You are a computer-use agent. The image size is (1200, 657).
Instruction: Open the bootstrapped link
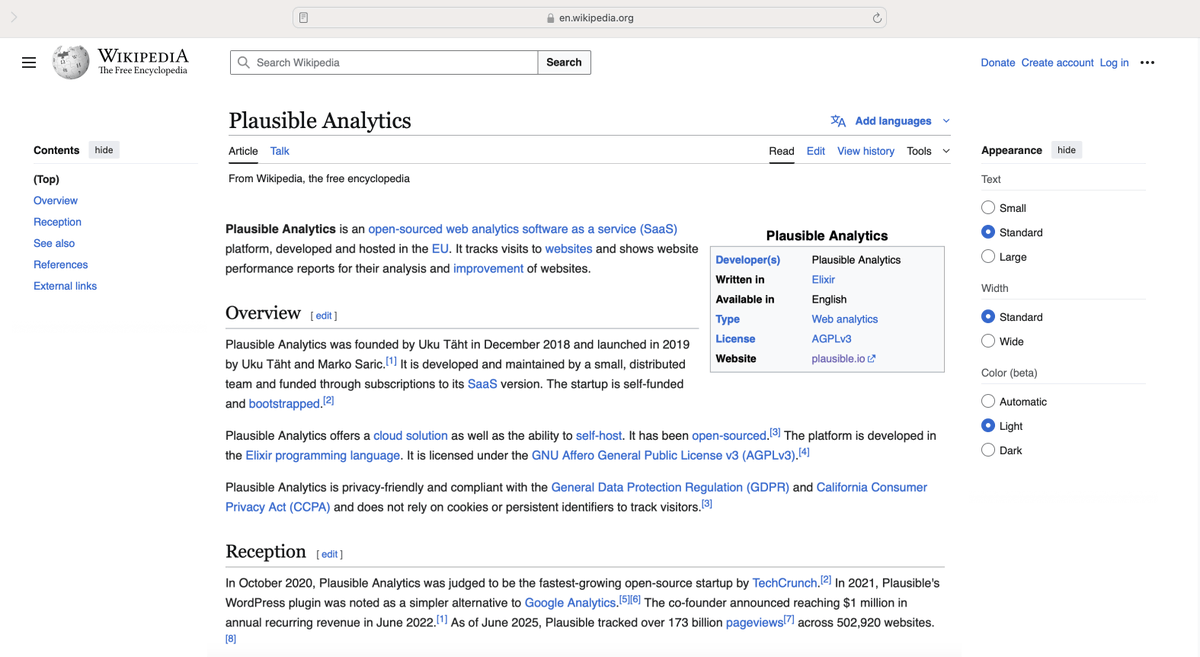coord(284,404)
